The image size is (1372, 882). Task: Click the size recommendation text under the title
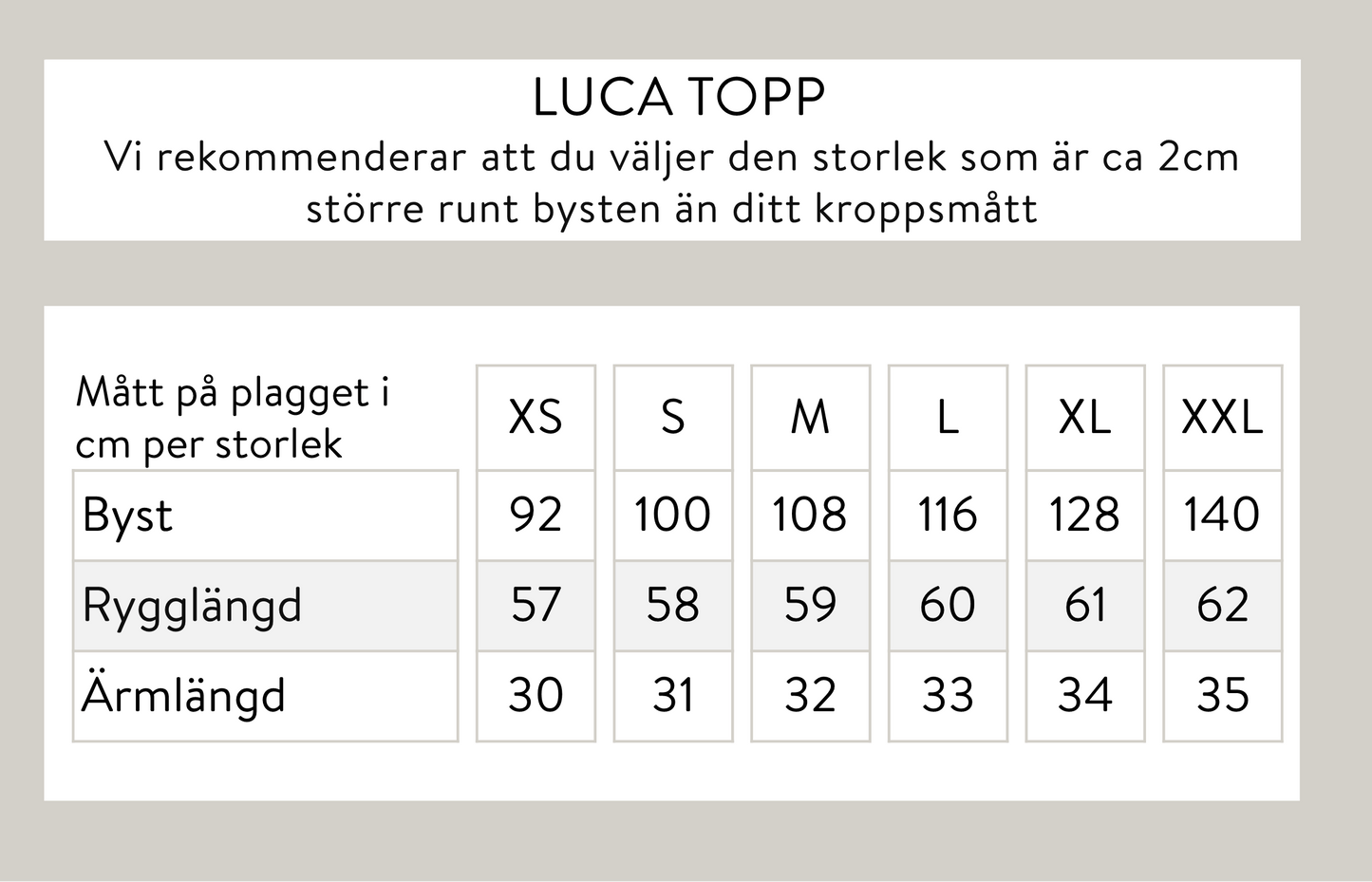(x=671, y=182)
